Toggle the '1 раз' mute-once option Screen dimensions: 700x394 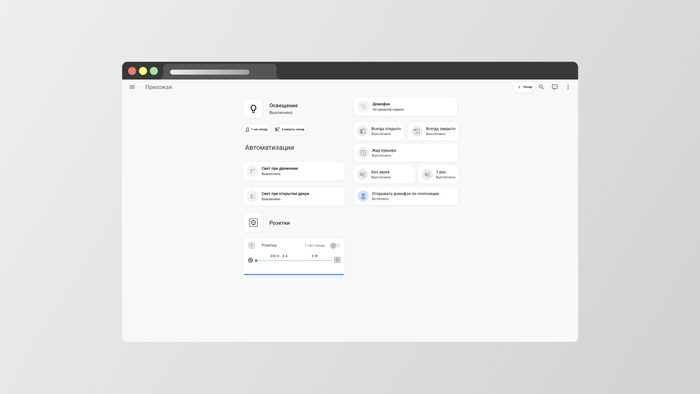[x=438, y=174]
